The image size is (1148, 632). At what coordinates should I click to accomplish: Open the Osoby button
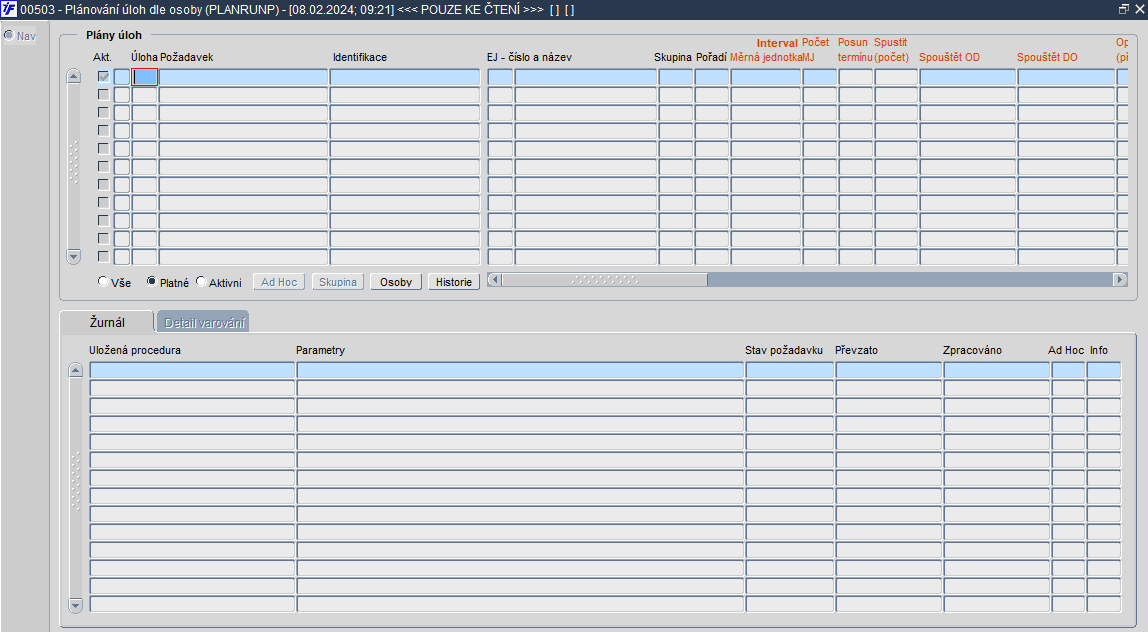(x=396, y=282)
